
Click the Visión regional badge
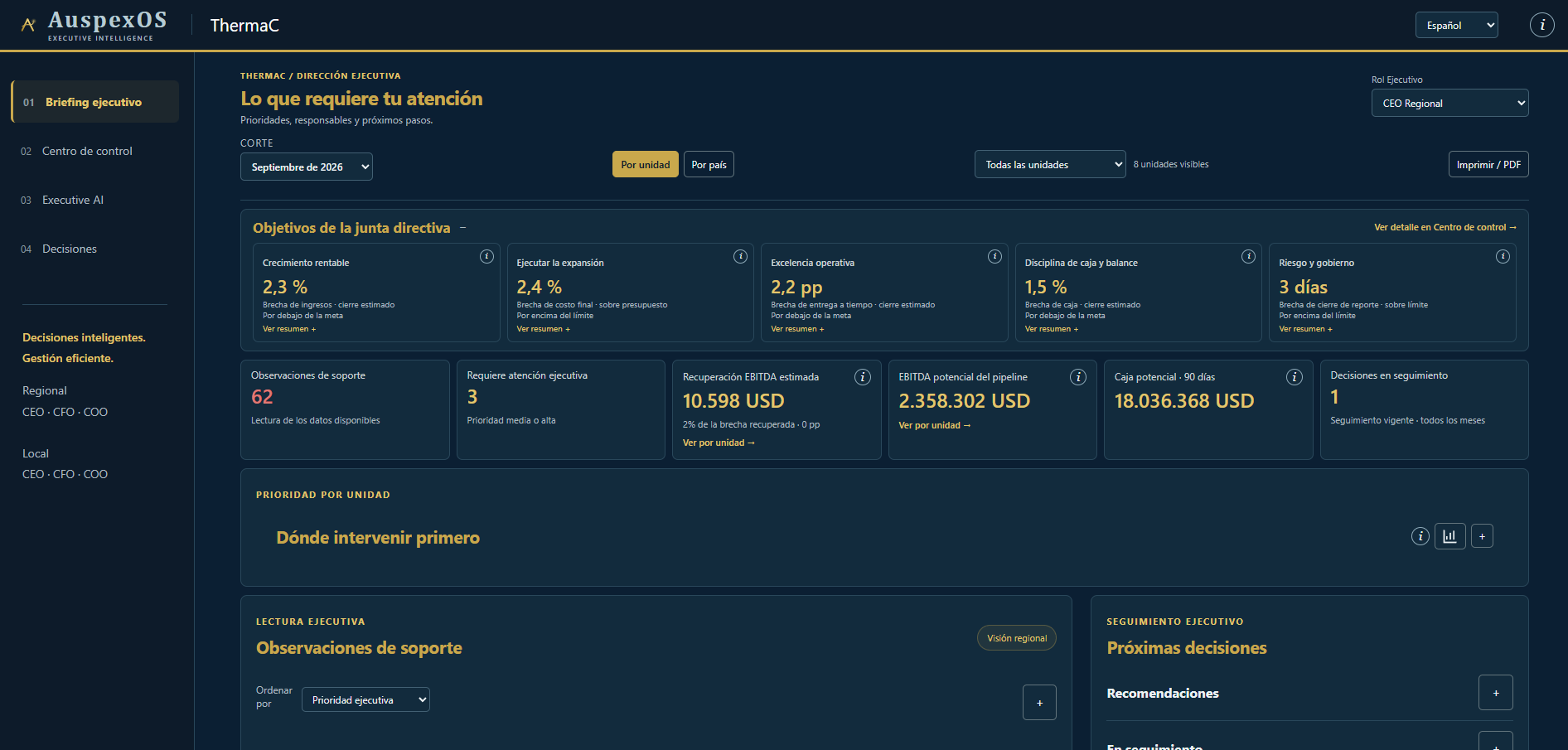[x=1017, y=638]
